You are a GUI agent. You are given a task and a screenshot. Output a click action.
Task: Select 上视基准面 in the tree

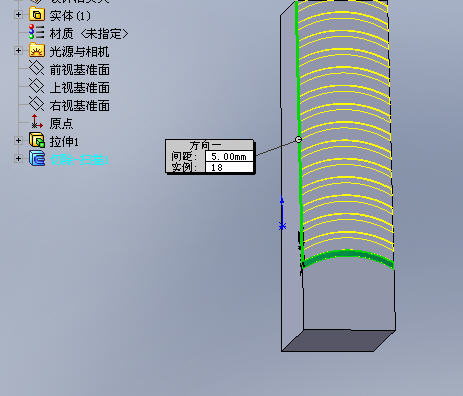[x=79, y=88]
